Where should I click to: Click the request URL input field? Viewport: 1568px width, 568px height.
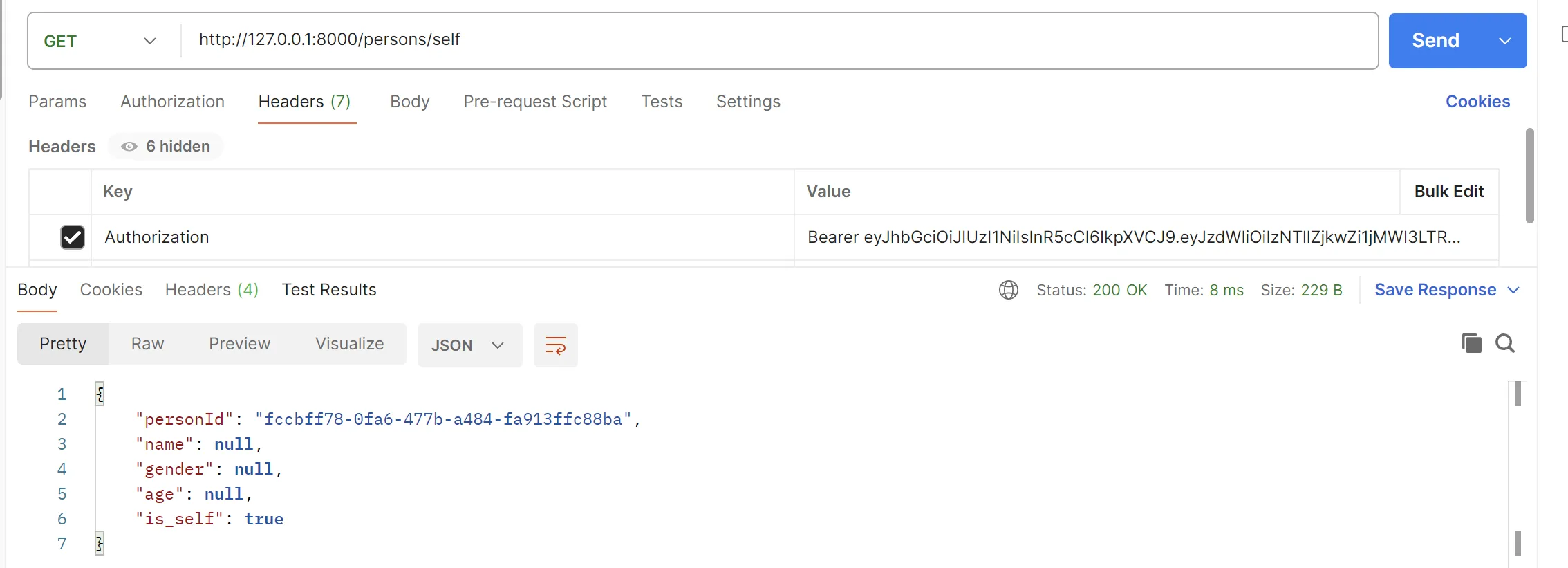point(779,40)
